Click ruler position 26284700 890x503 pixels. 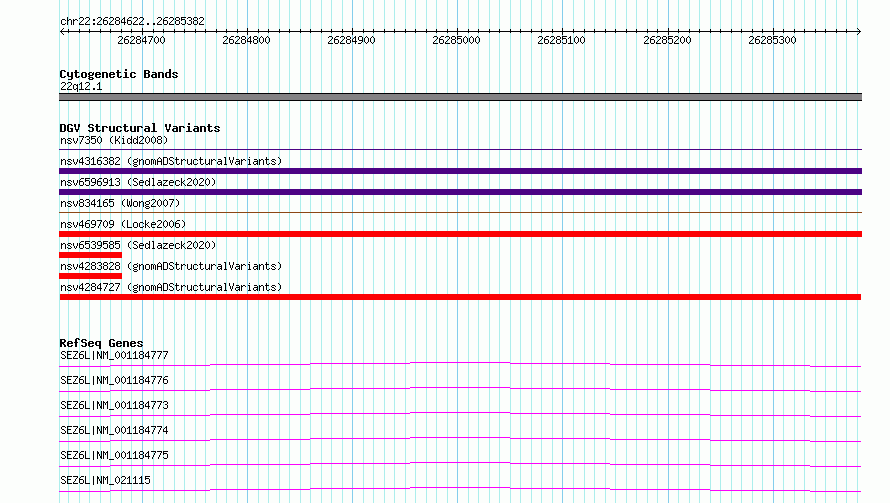(141, 40)
